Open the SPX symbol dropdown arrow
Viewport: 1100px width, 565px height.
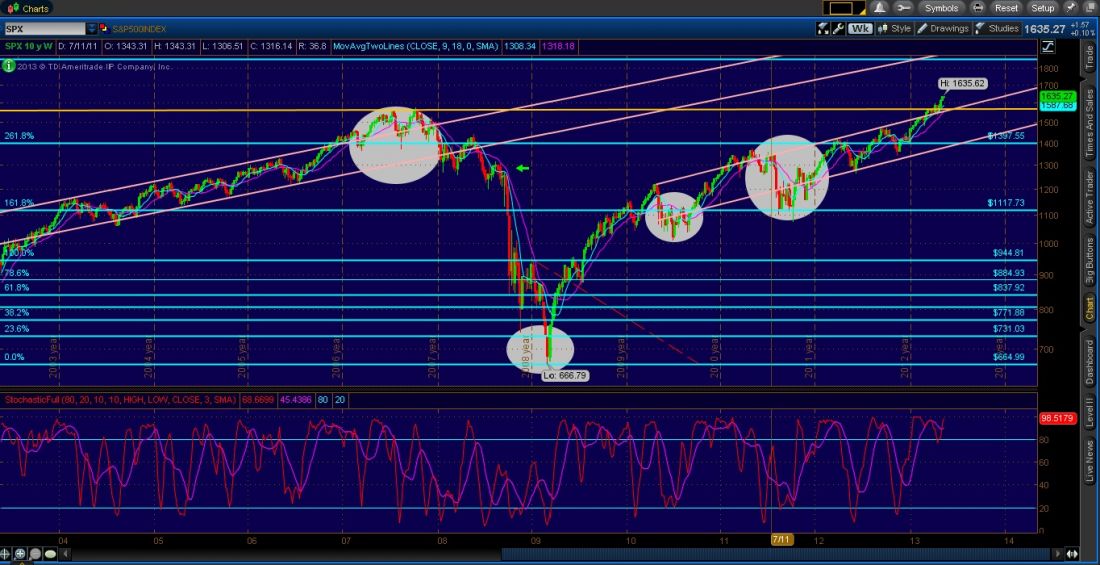pos(92,29)
